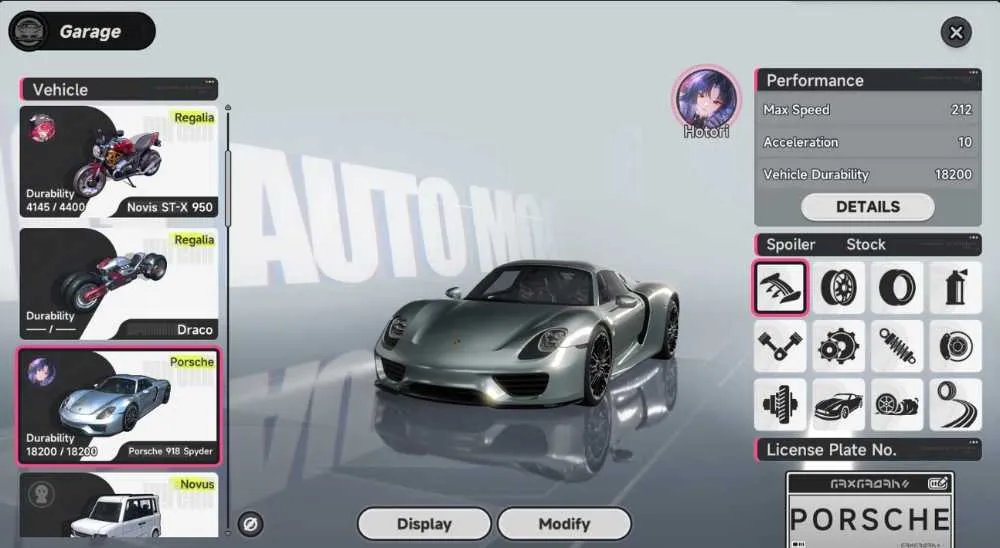Click the locked avatar on Novus card
The height and width of the screenshot is (548, 1000).
tap(41, 494)
